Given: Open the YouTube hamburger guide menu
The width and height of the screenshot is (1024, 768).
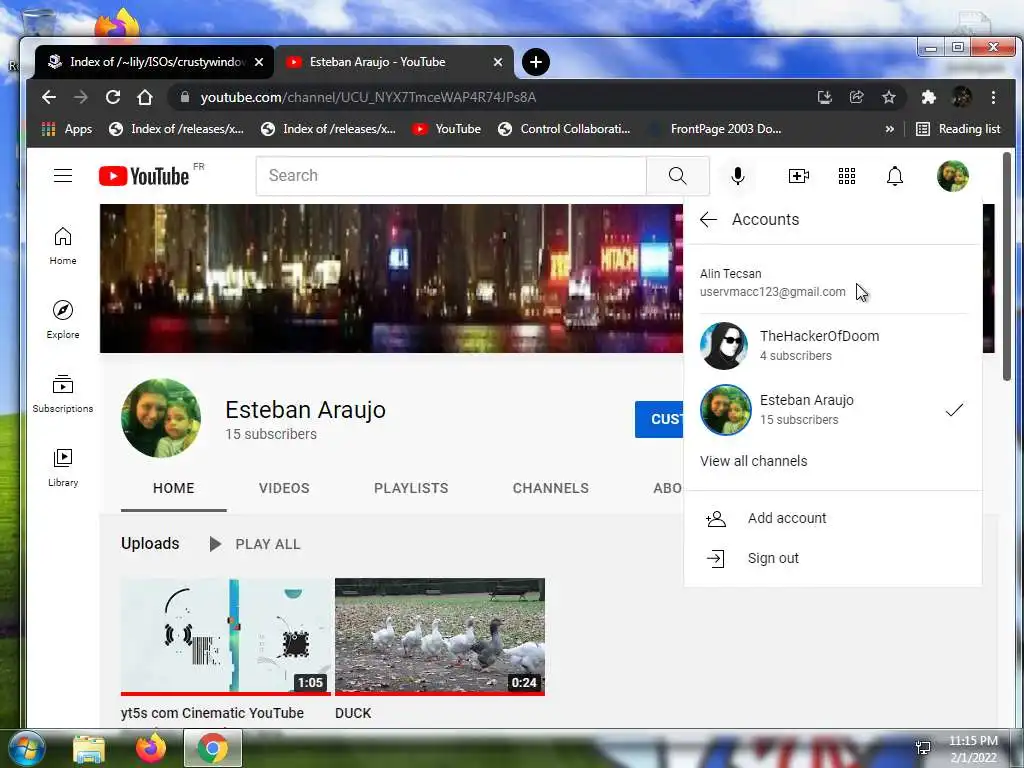Looking at the screenshot, I should click(63, 176).
